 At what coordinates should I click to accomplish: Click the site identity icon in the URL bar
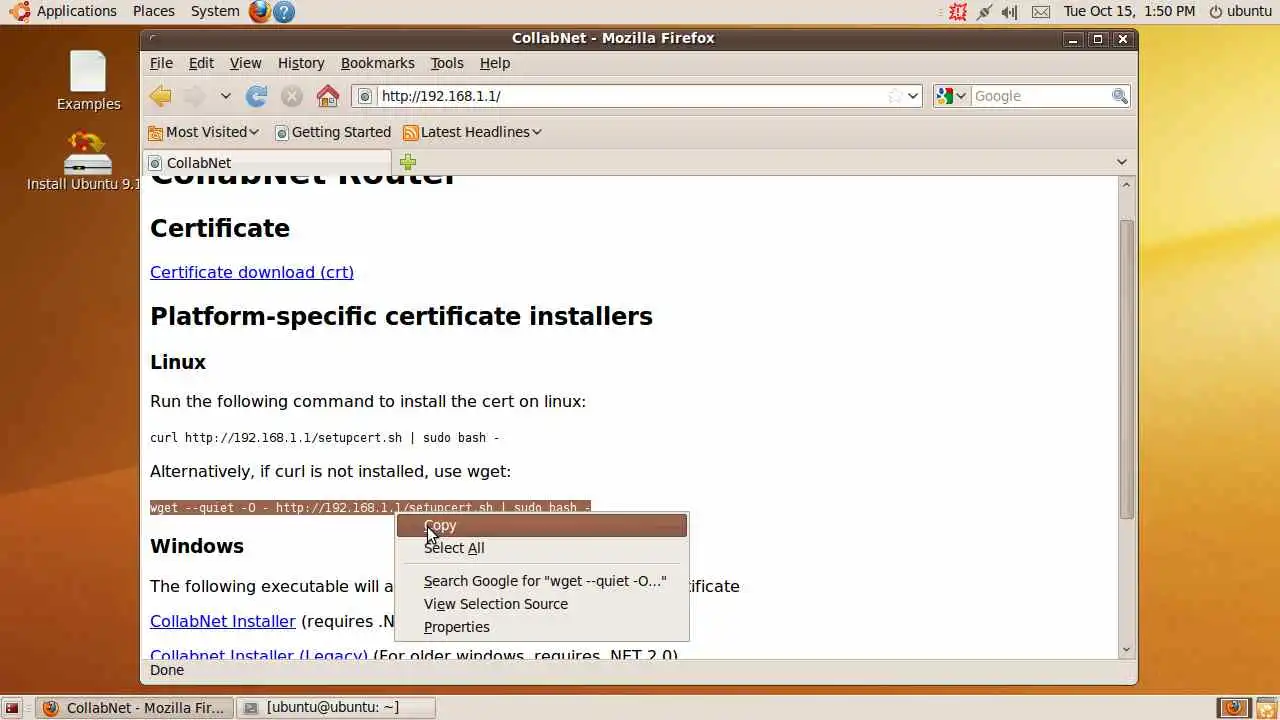pyautogui.click(x=365, y=96)
